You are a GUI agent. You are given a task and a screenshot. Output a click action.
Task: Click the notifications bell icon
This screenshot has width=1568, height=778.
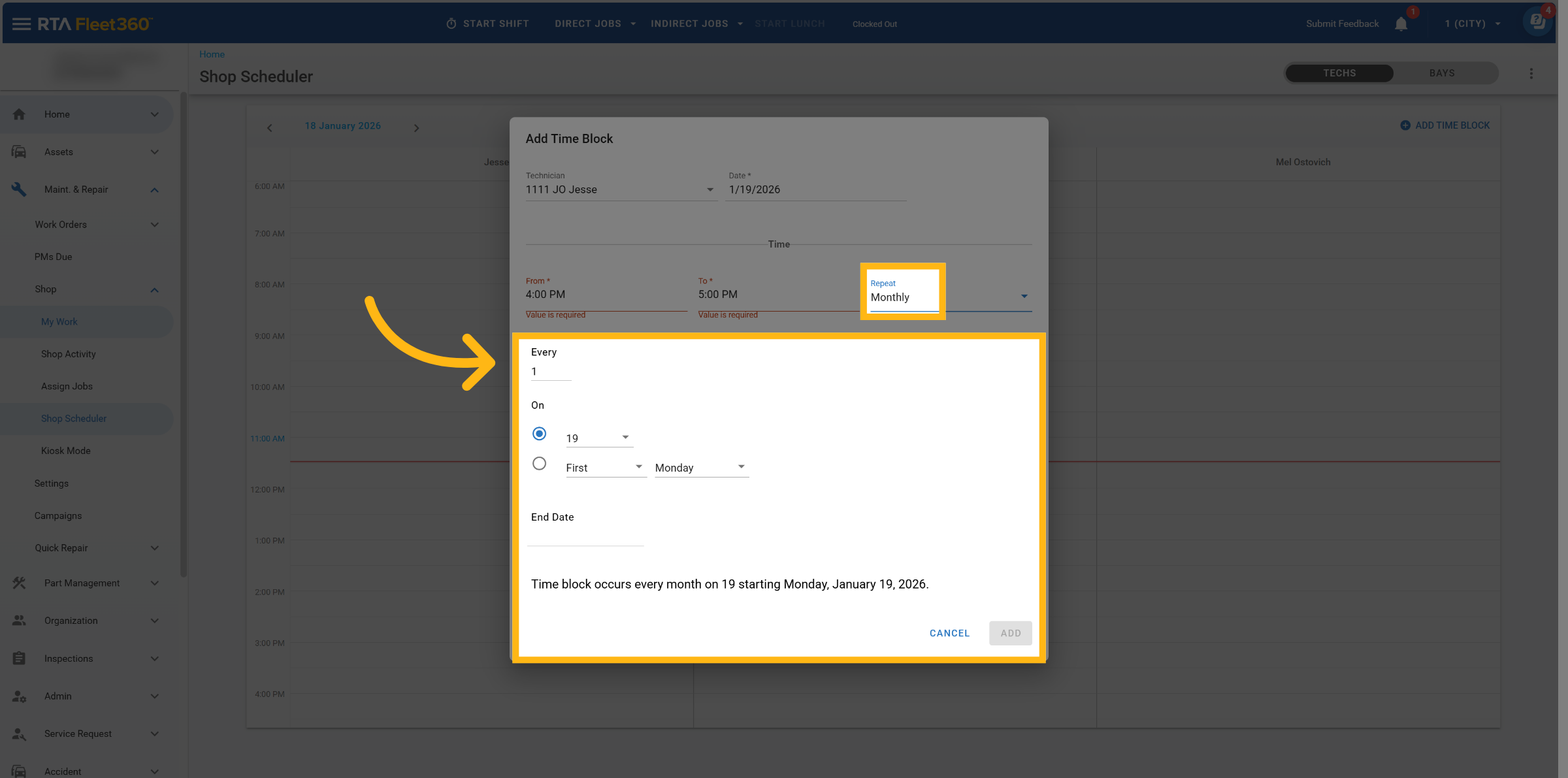coord(1401,24)
